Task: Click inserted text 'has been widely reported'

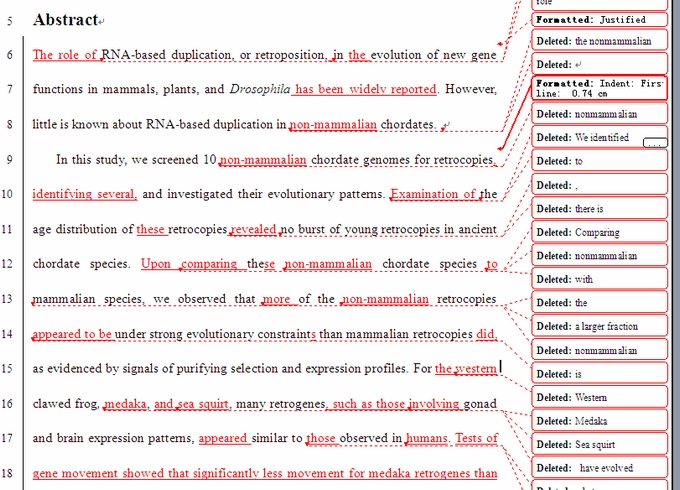Action: (x=366, y=89)
